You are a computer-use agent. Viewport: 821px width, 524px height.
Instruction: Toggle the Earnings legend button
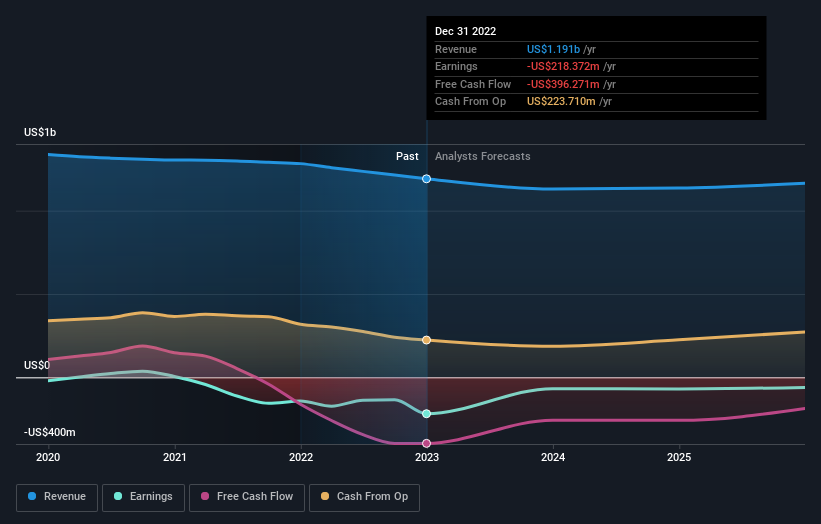pyautogui.click(x=143, y=497)
